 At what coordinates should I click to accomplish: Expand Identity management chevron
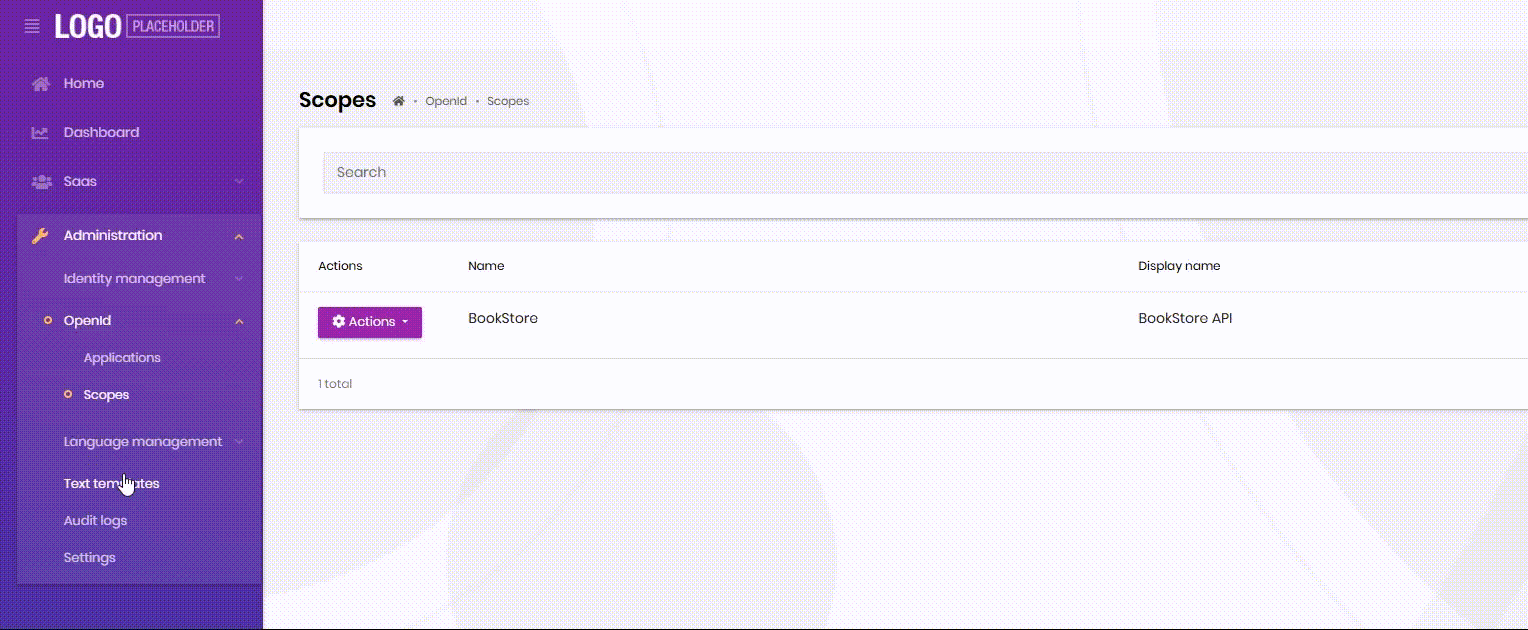coord(239,279)
